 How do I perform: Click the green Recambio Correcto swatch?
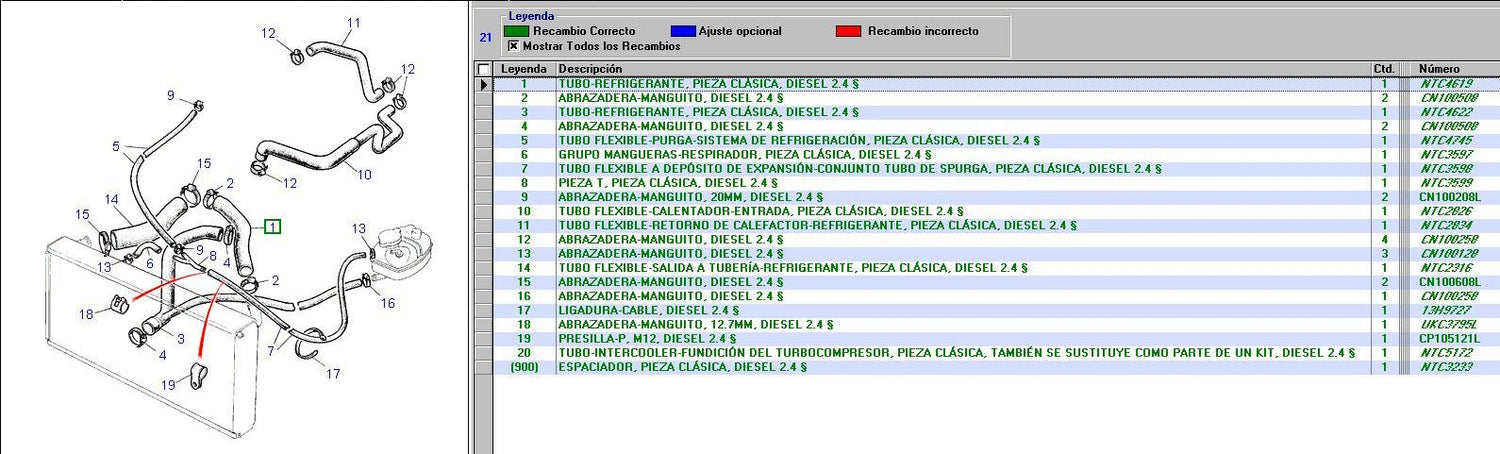coord(517,31)
